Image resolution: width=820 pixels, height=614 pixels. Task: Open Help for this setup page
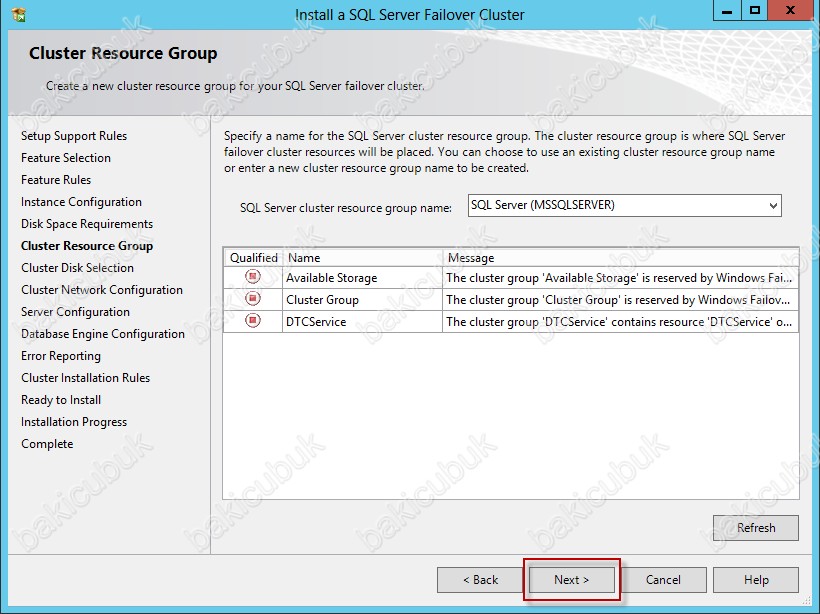point(756,580)
